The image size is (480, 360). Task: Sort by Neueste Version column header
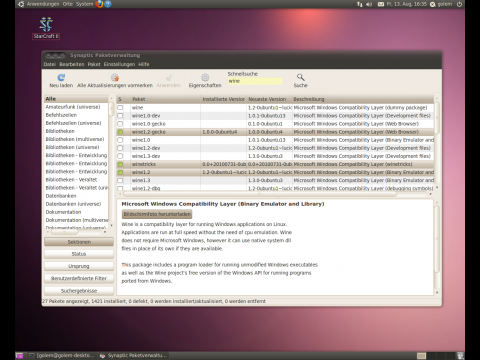point(269,99)
